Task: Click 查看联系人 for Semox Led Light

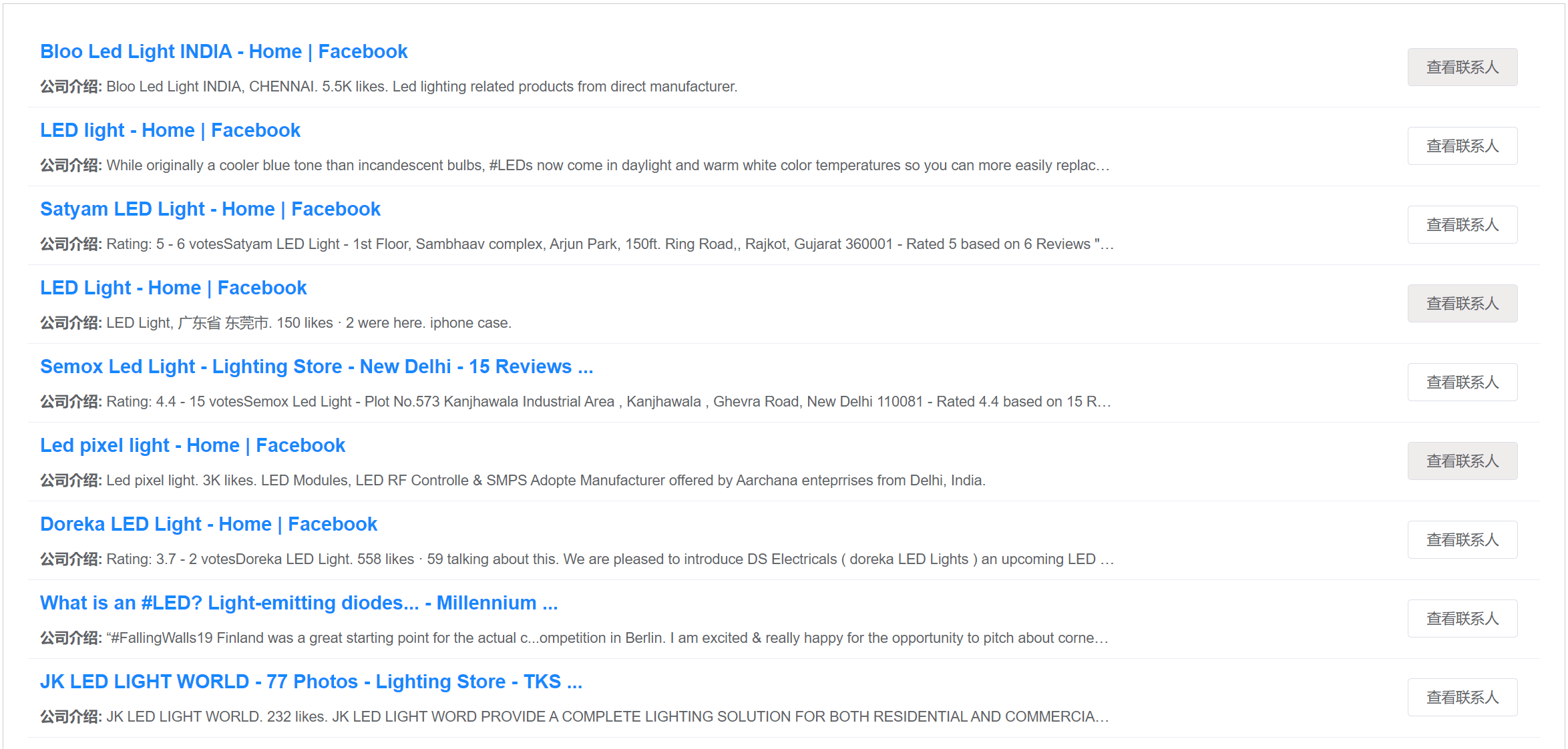Action: pyautogui.click(x=1462, y=382)
